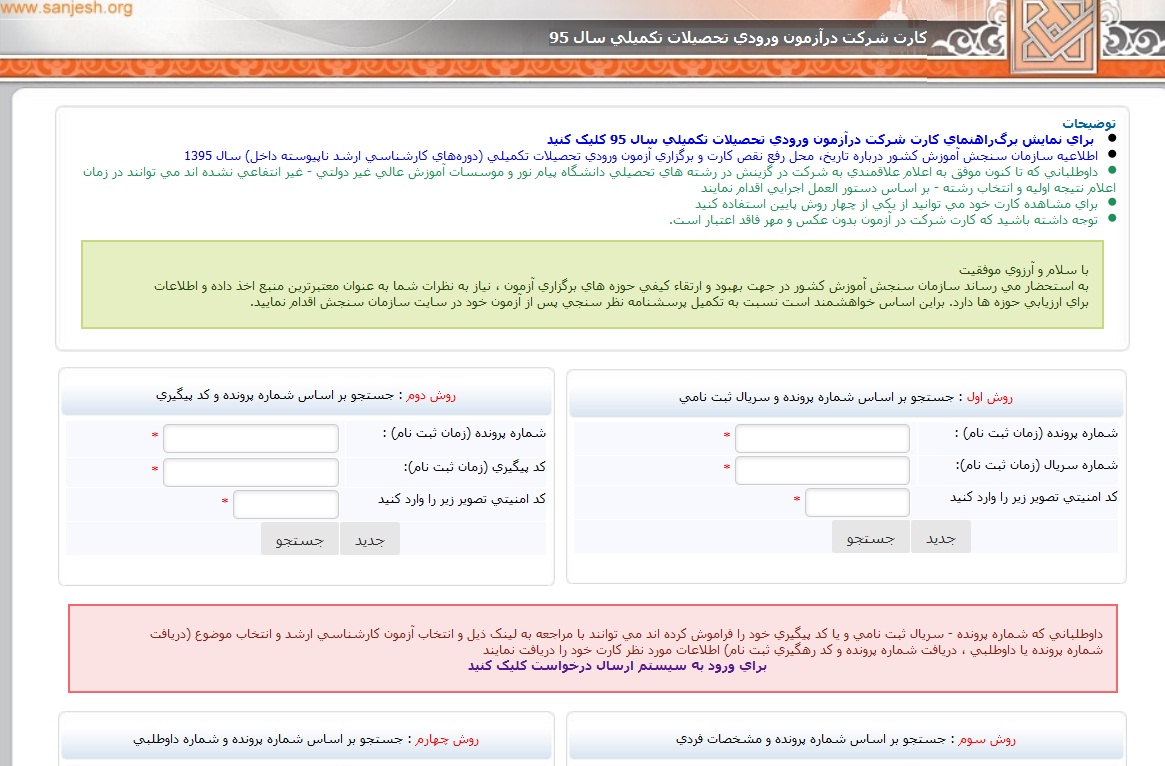Click the توضیحات heading text
Image resolution: width=1165 pixels, height=766 pixels.
[1088, 123]
